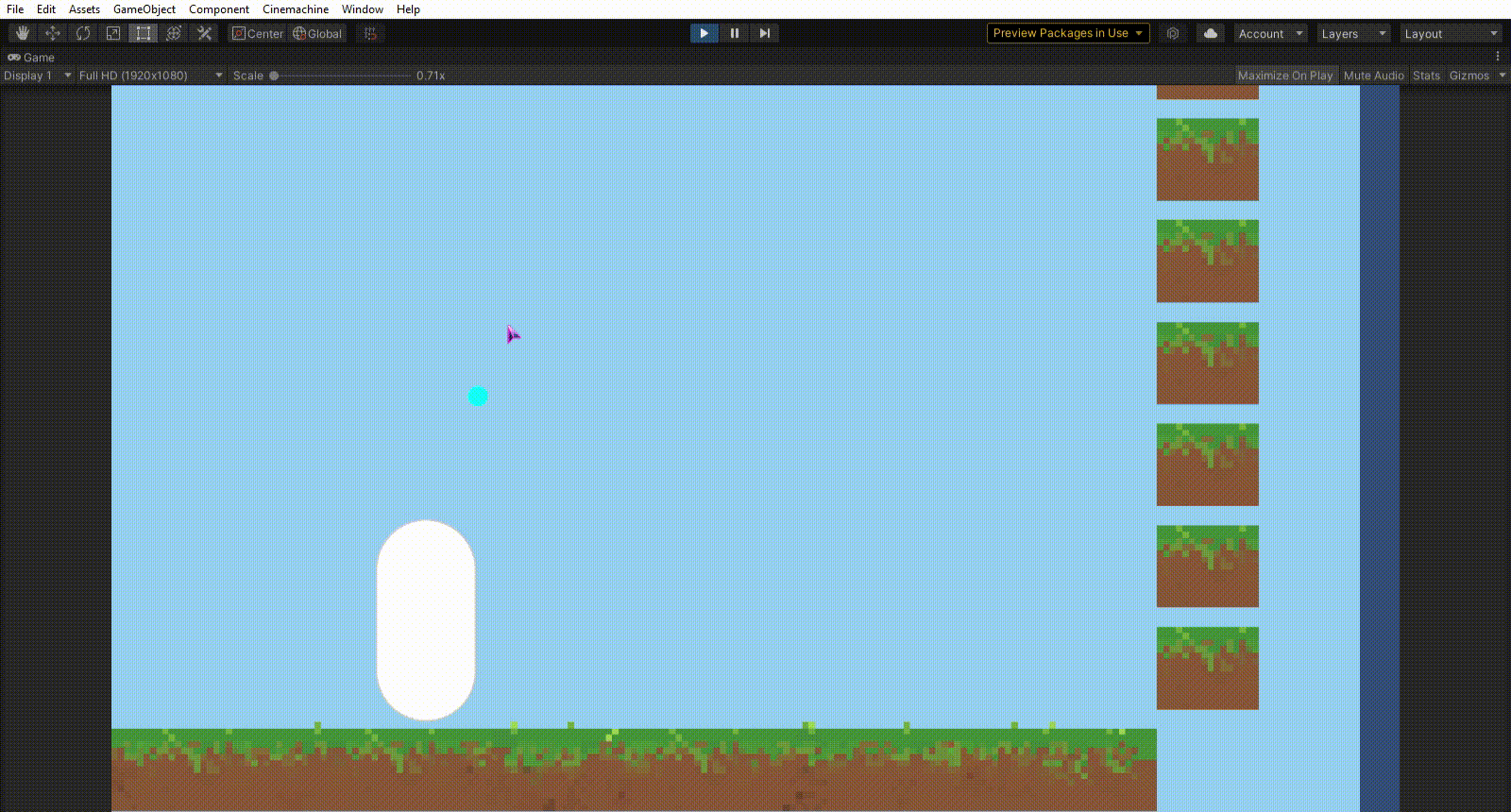Image resolution: width=1511 pixels, height=812 pixels.
Task: Open the Layers dropdown
Action: coord(1354,33)
